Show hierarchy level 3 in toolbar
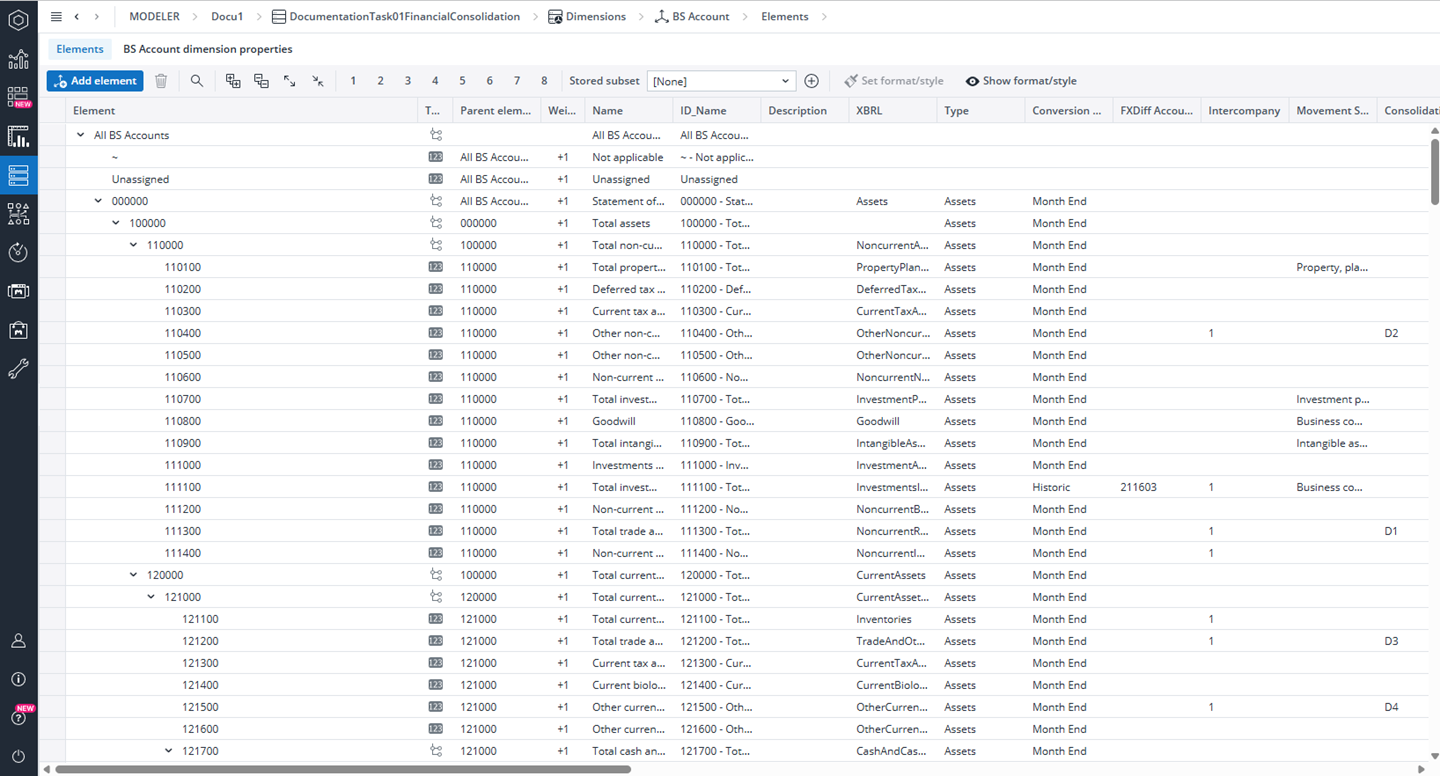1440x776 pixels. (408, 81)
